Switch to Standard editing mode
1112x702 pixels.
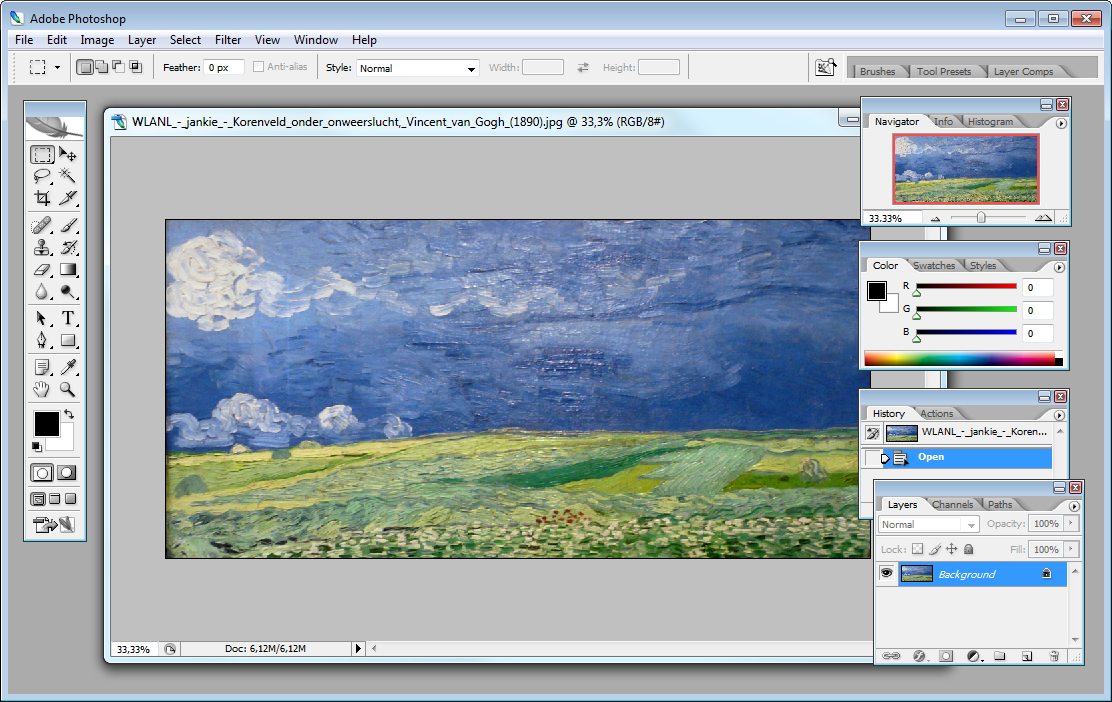point(42,473)
